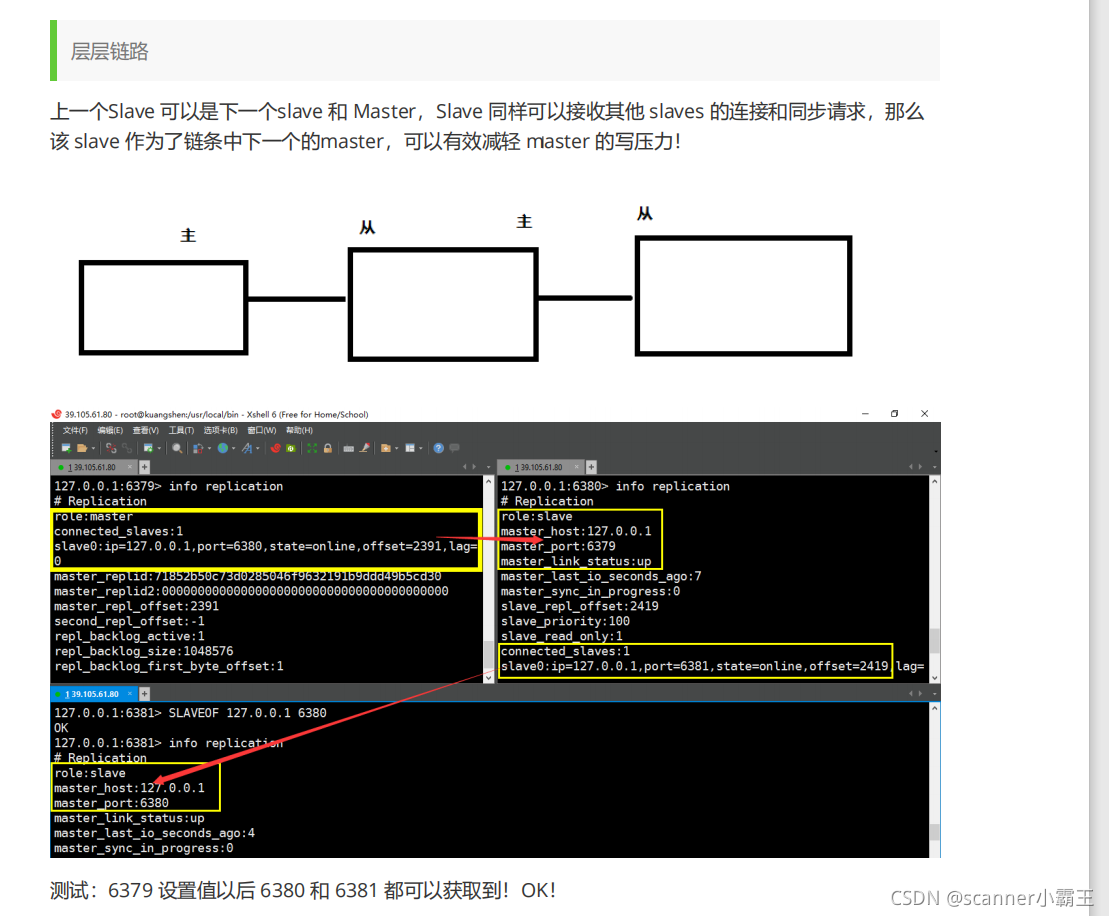Close the tab above the 6380 terminal
The image size is (1109, 916).
(x=576, y=468)
